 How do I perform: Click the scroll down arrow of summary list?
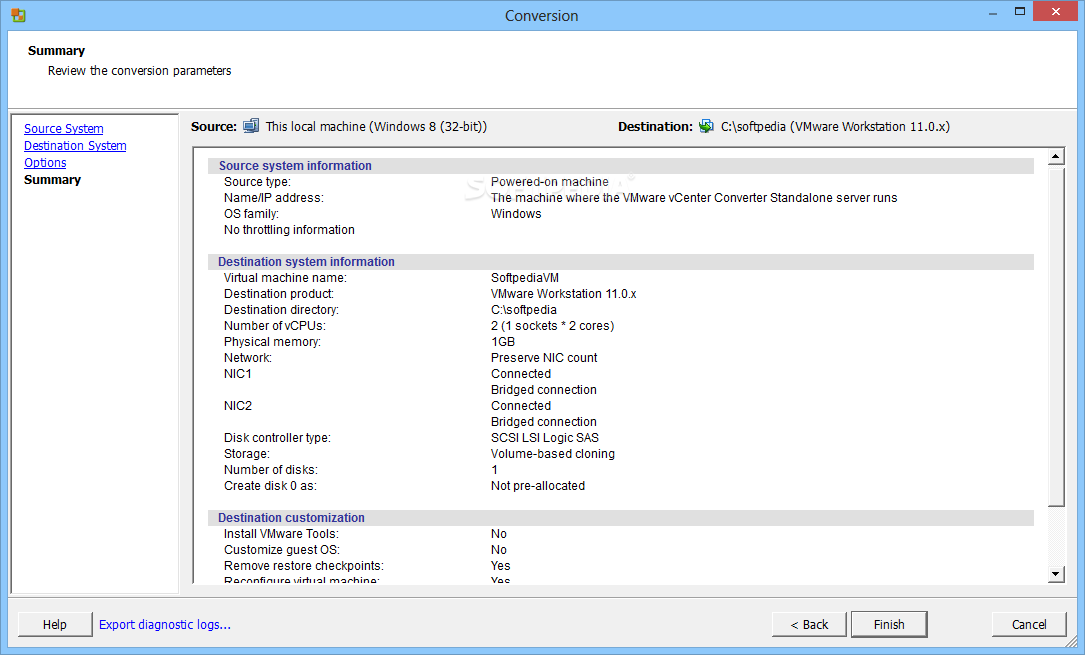coord(1056,573)
